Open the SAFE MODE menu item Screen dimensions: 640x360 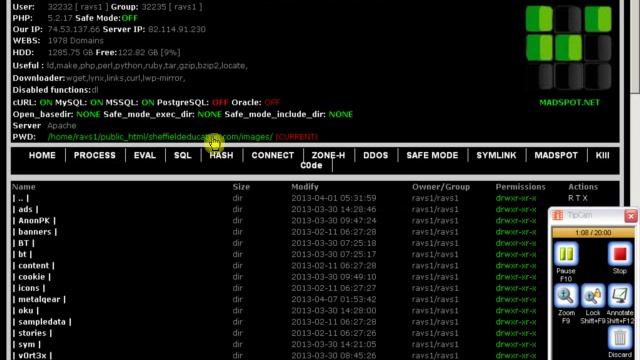point(432,155)
